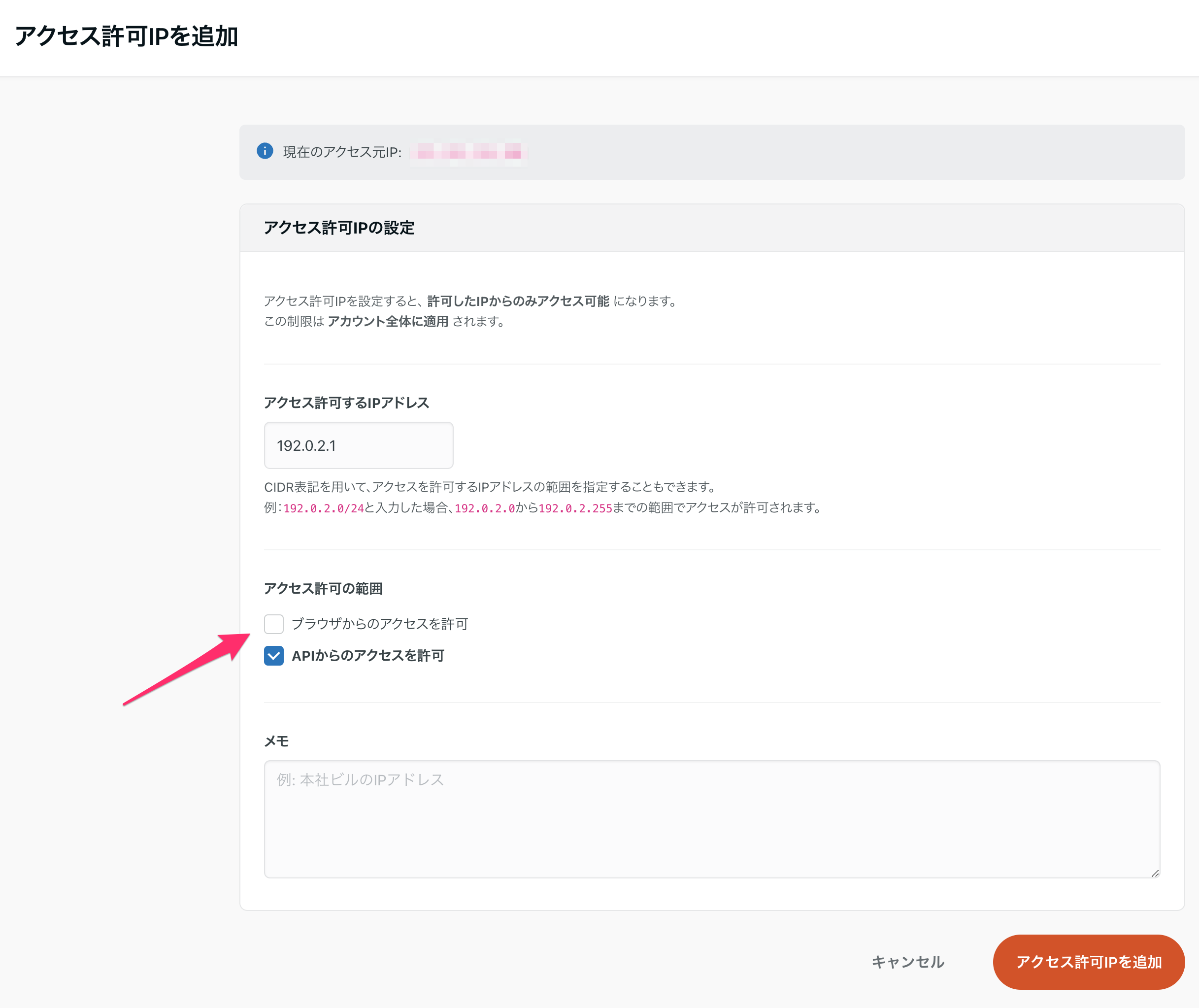Click the メモ label

276,741
